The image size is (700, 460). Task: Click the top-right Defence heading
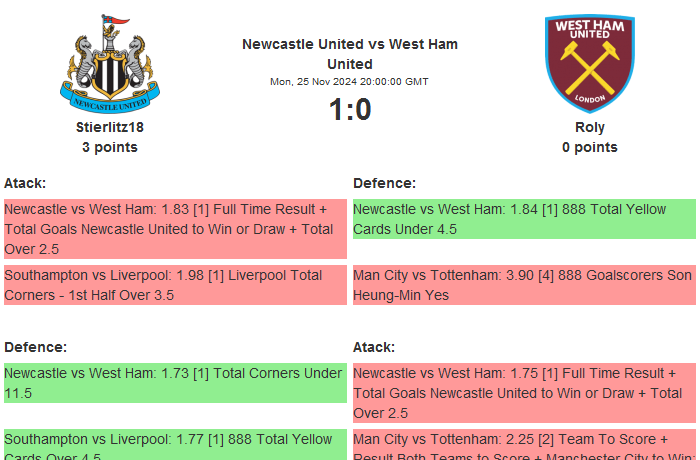click(384, 183)
